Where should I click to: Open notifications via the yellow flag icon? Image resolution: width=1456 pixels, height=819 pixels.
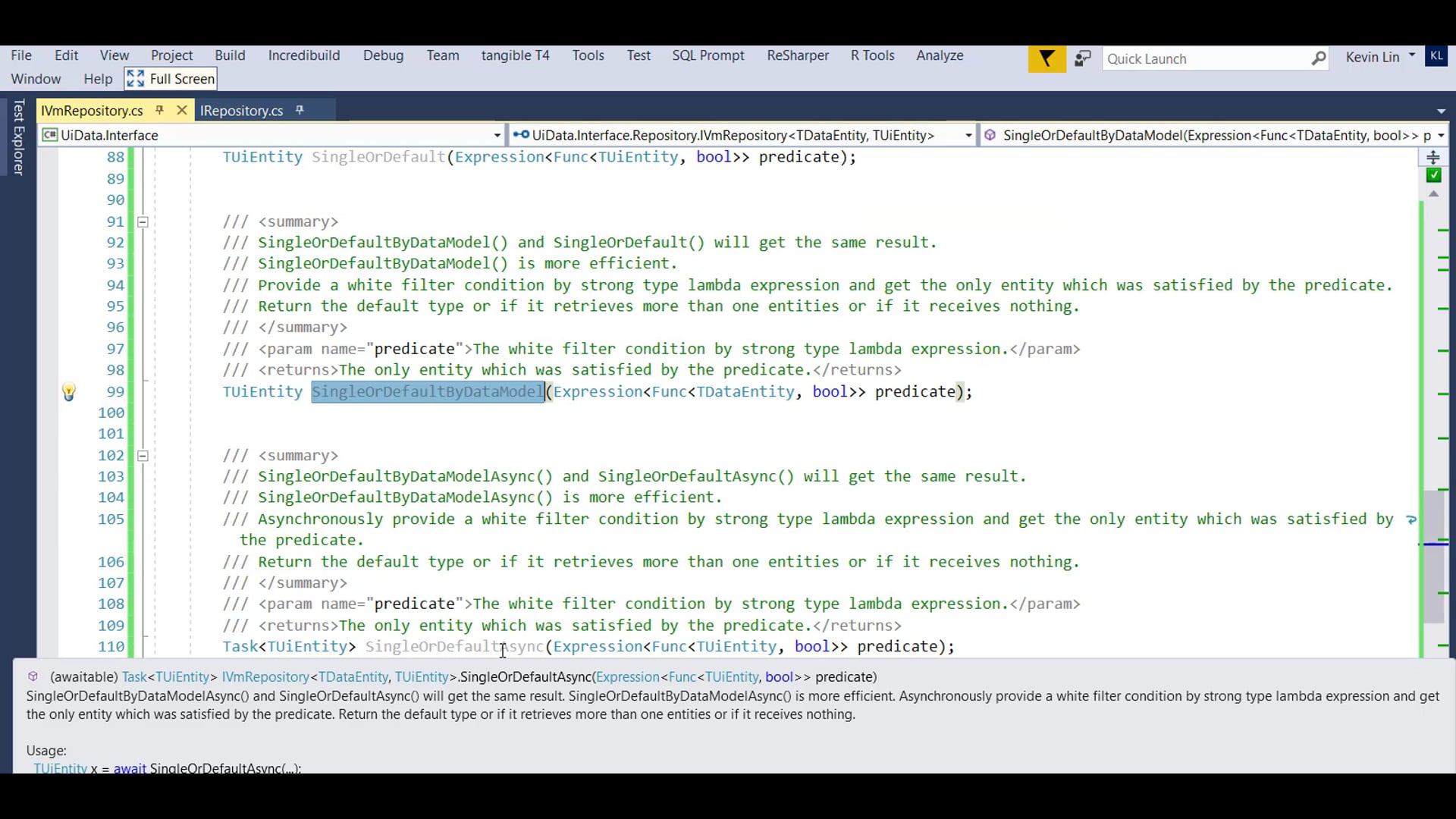pos(1046,58)
